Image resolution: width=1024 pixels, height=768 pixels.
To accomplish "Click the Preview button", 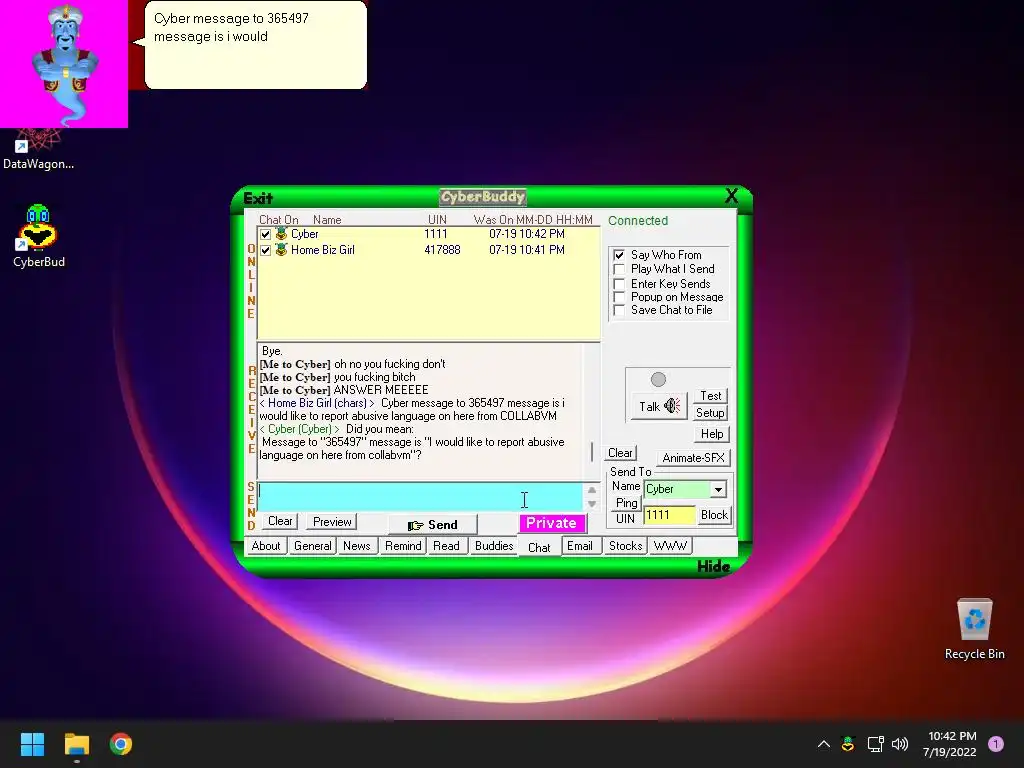I will [x=332, y=522].
